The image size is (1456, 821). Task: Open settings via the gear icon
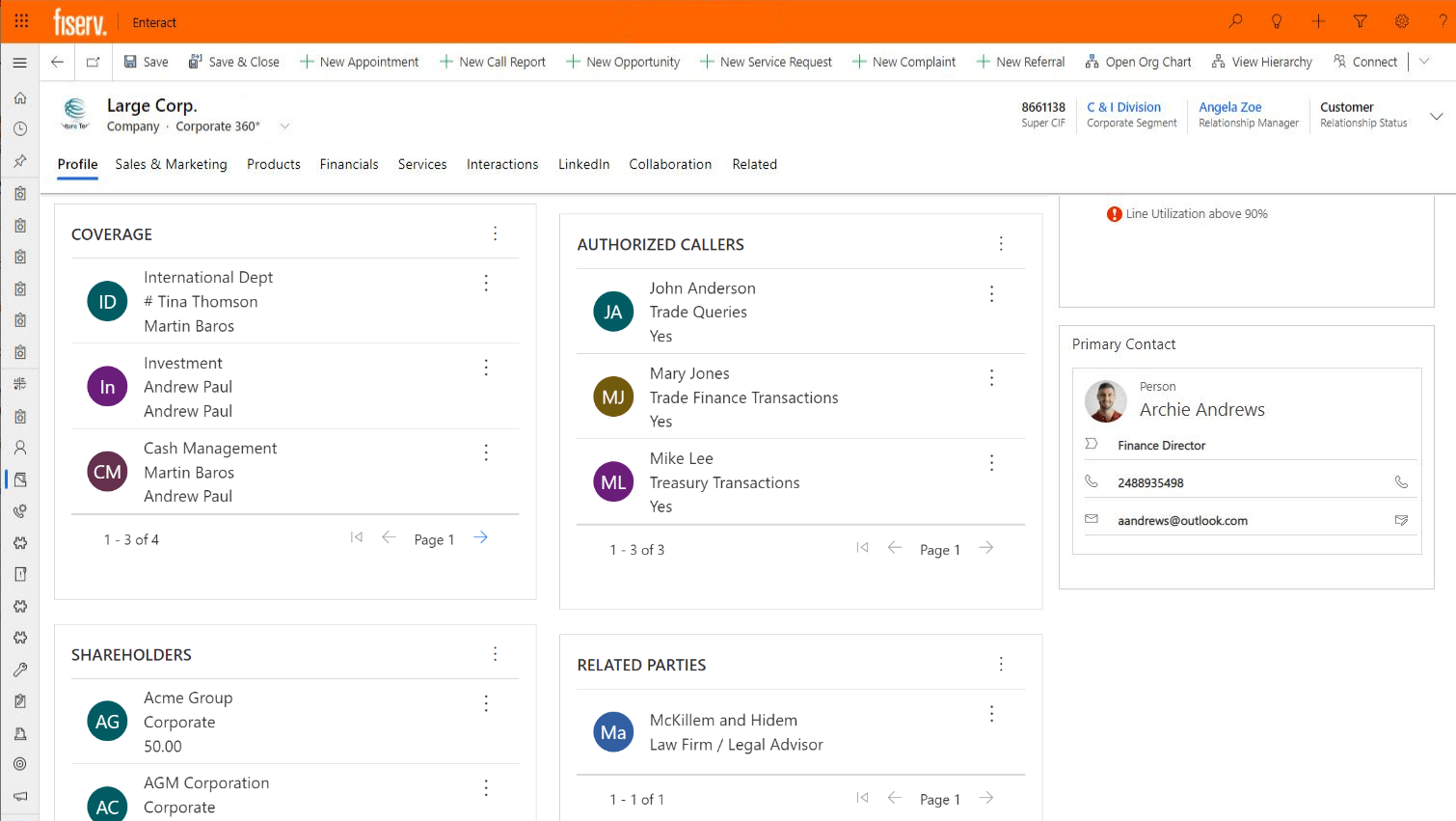point(1402,21)
